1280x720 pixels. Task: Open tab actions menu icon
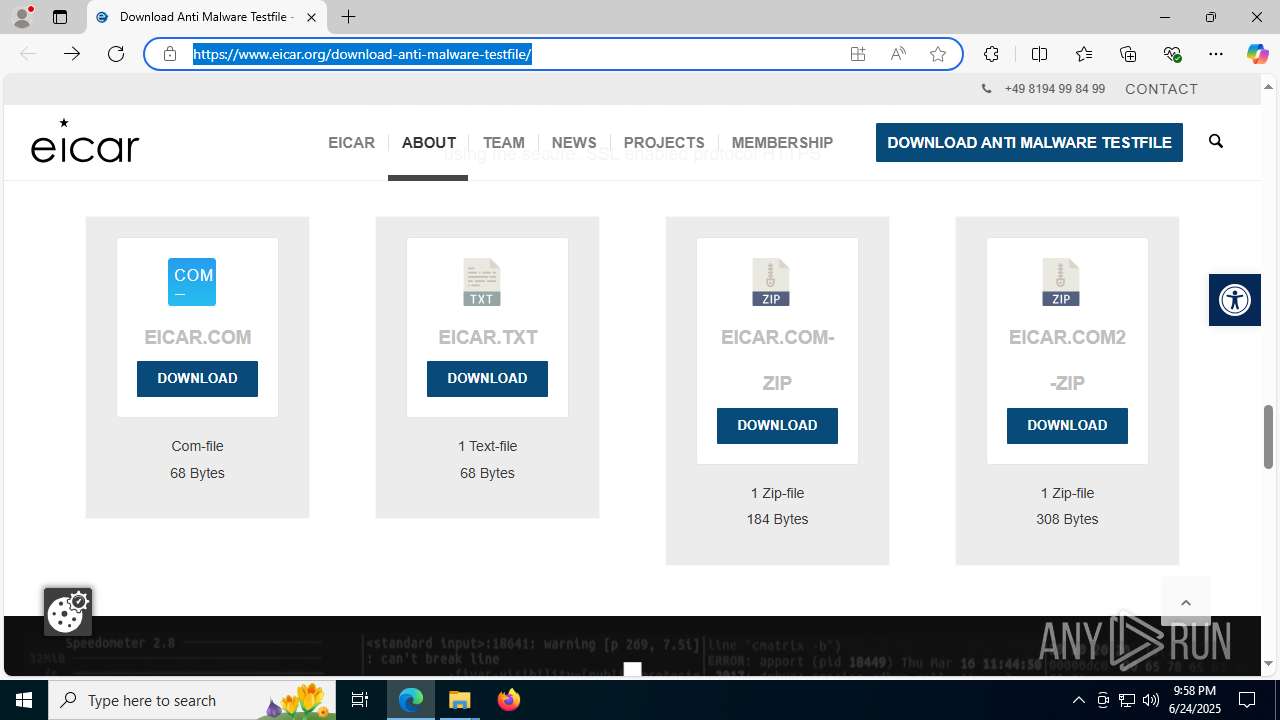click(60, 17)
